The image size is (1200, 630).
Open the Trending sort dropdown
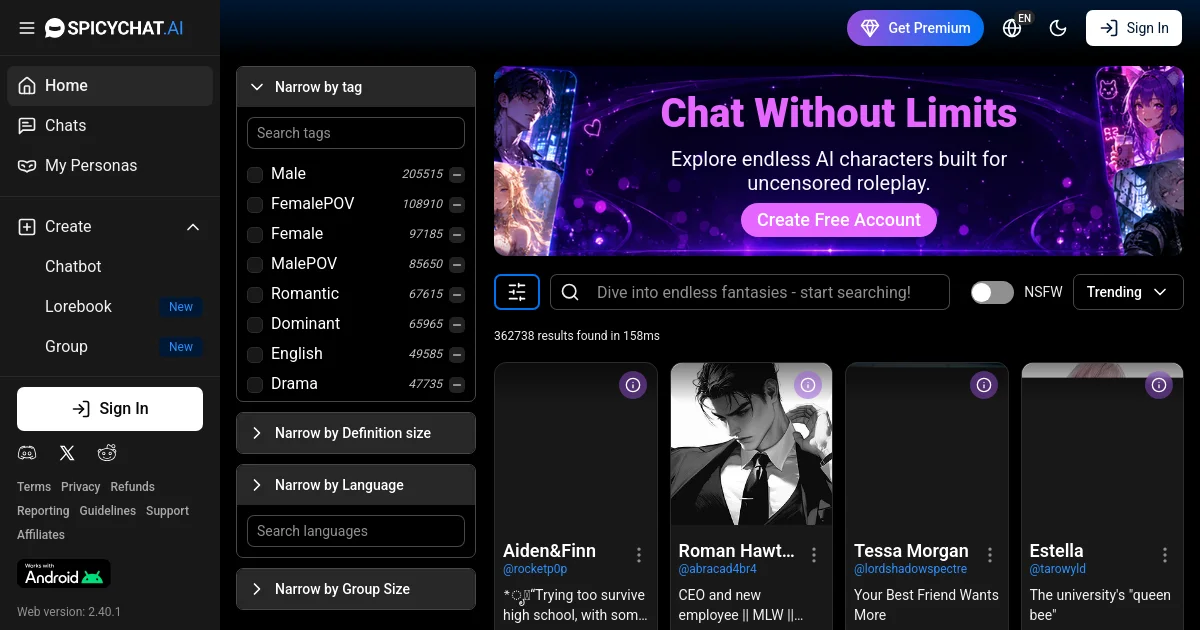click(1128, 292)
